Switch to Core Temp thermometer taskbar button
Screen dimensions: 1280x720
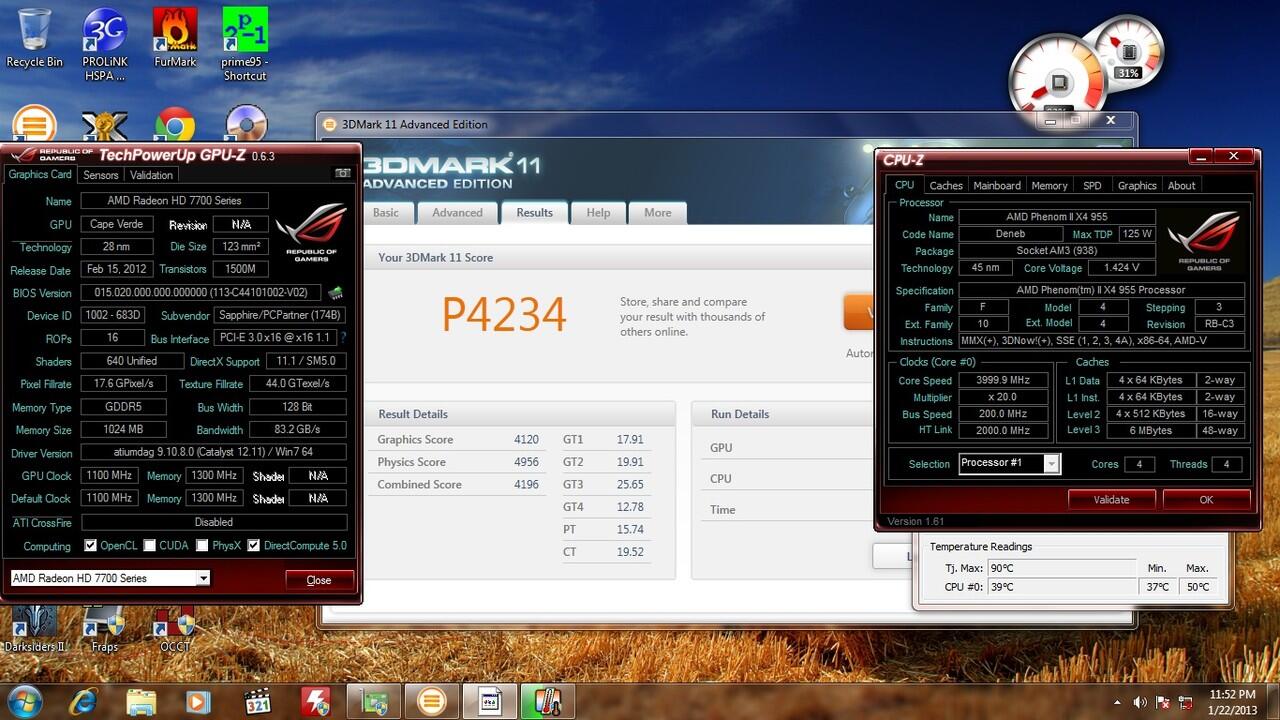coord(547,700)
